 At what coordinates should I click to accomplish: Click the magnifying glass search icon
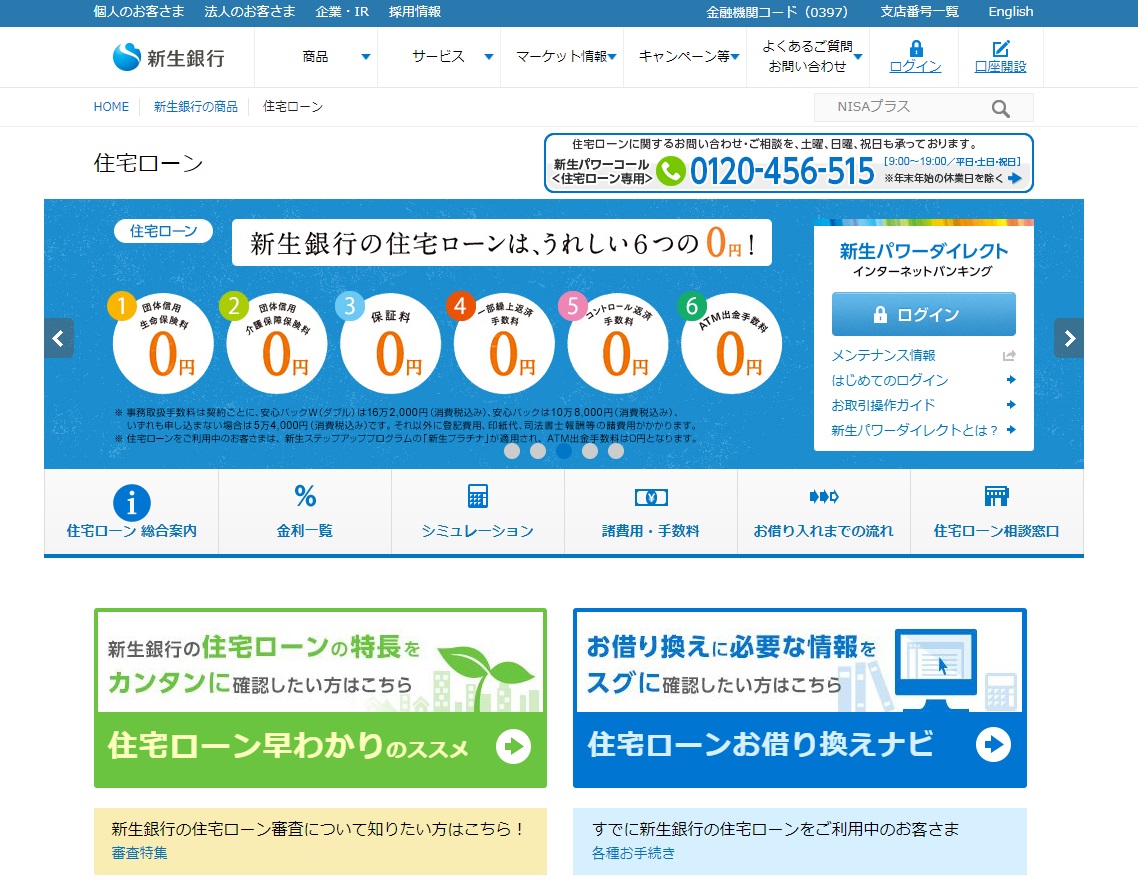click(1001, 109)
